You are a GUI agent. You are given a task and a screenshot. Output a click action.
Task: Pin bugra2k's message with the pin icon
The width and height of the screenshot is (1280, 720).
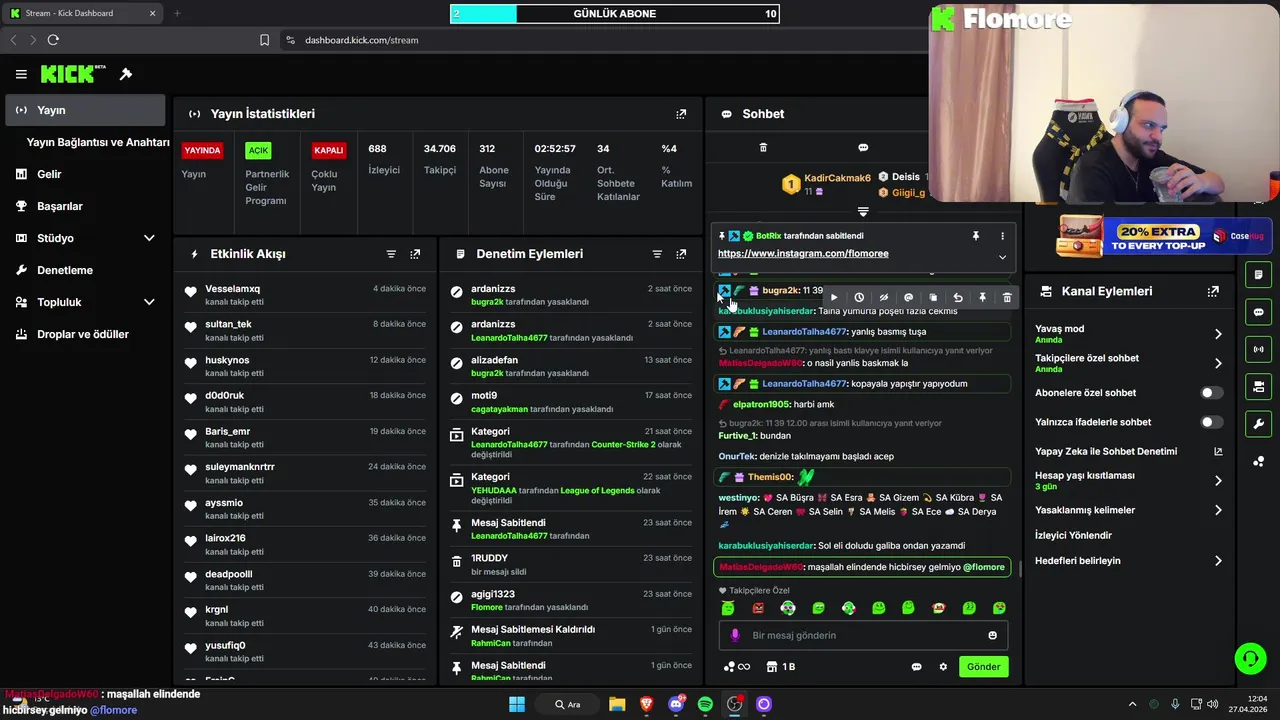(x=982, y=297)
